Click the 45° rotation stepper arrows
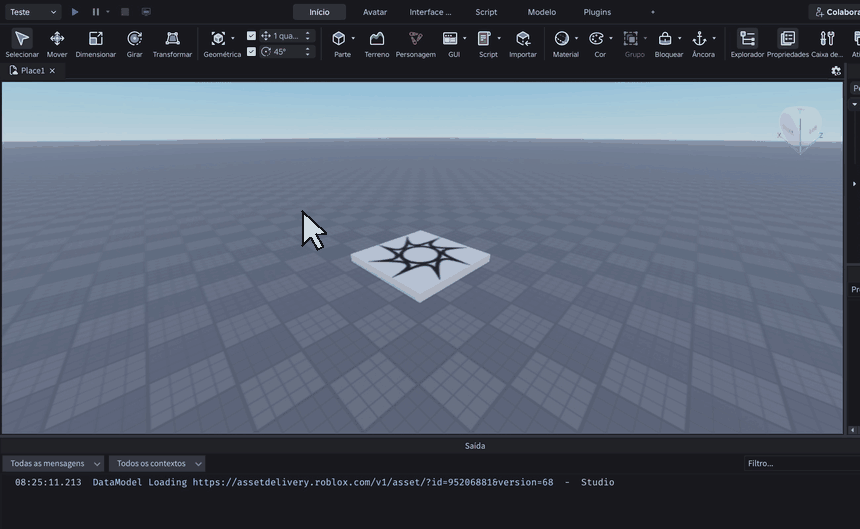 (307, 52)
